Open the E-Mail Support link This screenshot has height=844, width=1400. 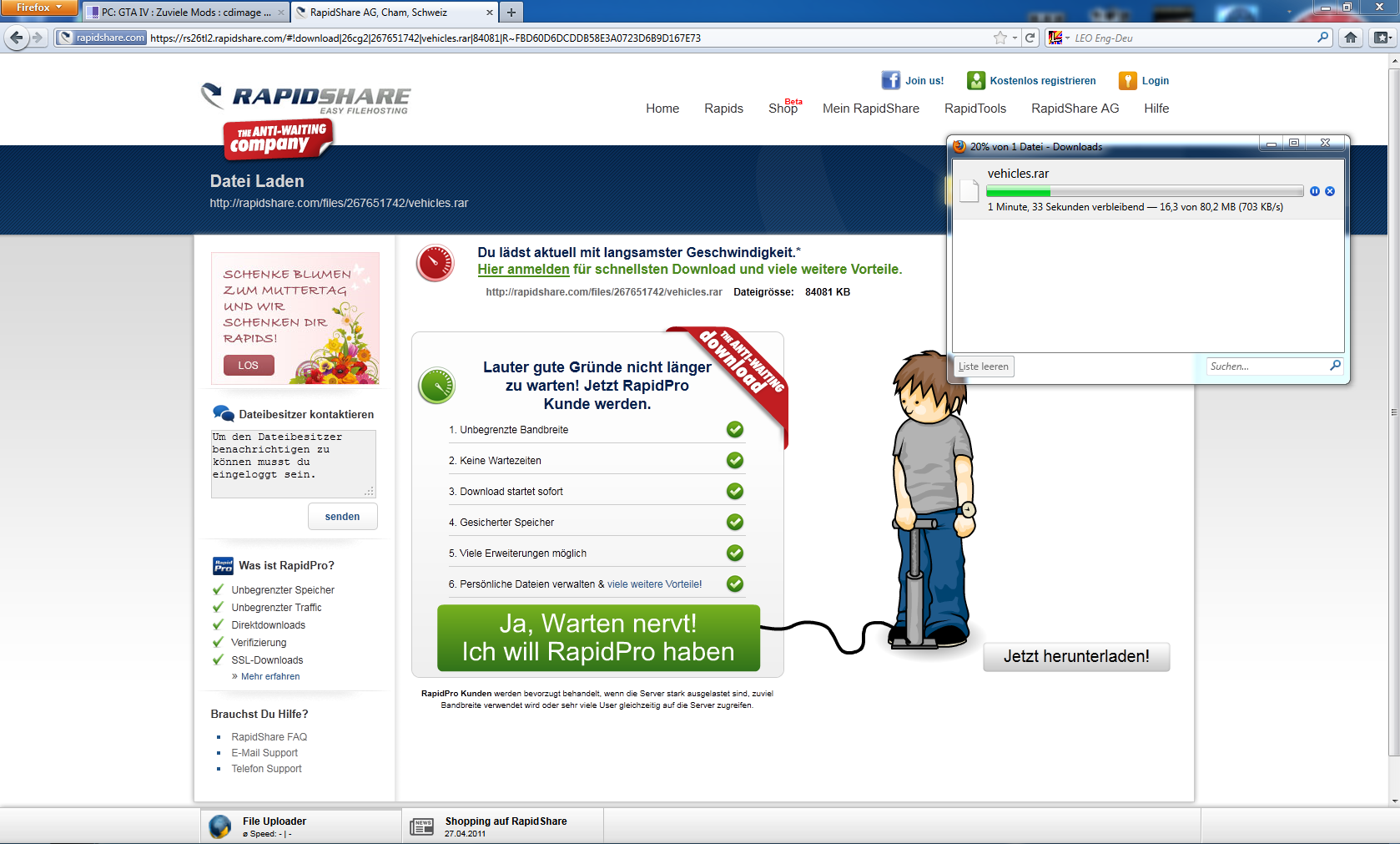pos(264,753)
